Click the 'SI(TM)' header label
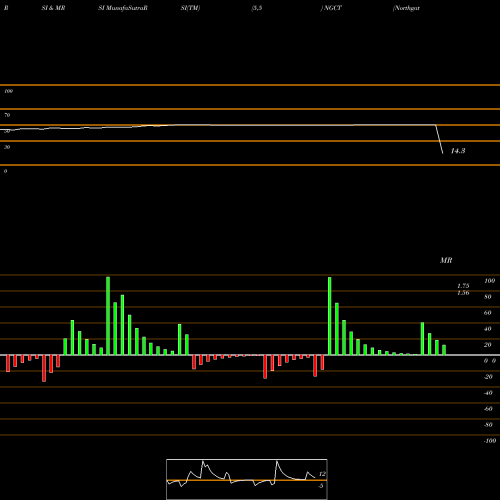Viewport: 500px width, 500px height. 190,8
